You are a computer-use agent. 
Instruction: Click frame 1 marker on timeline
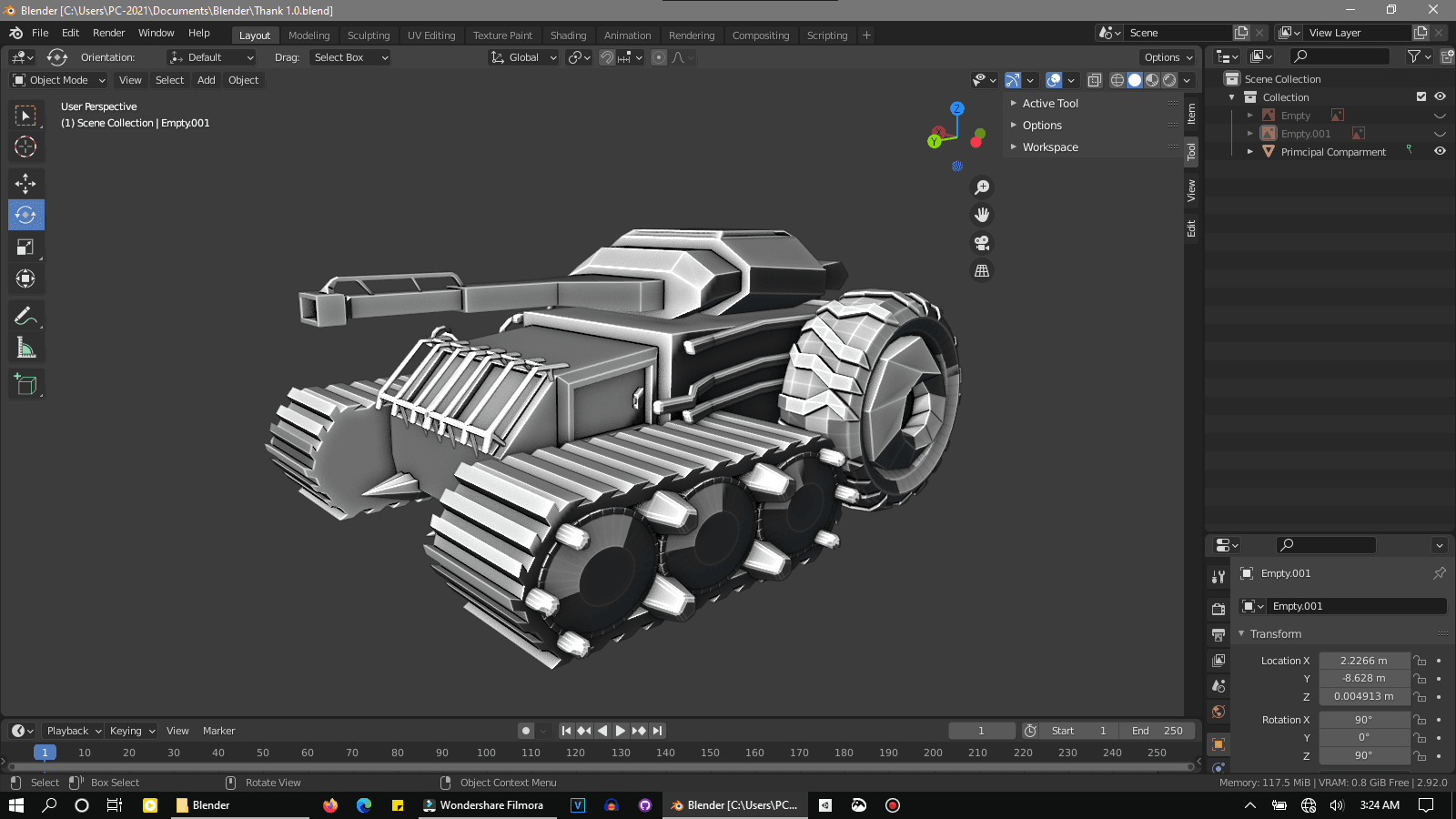(45, 753)
